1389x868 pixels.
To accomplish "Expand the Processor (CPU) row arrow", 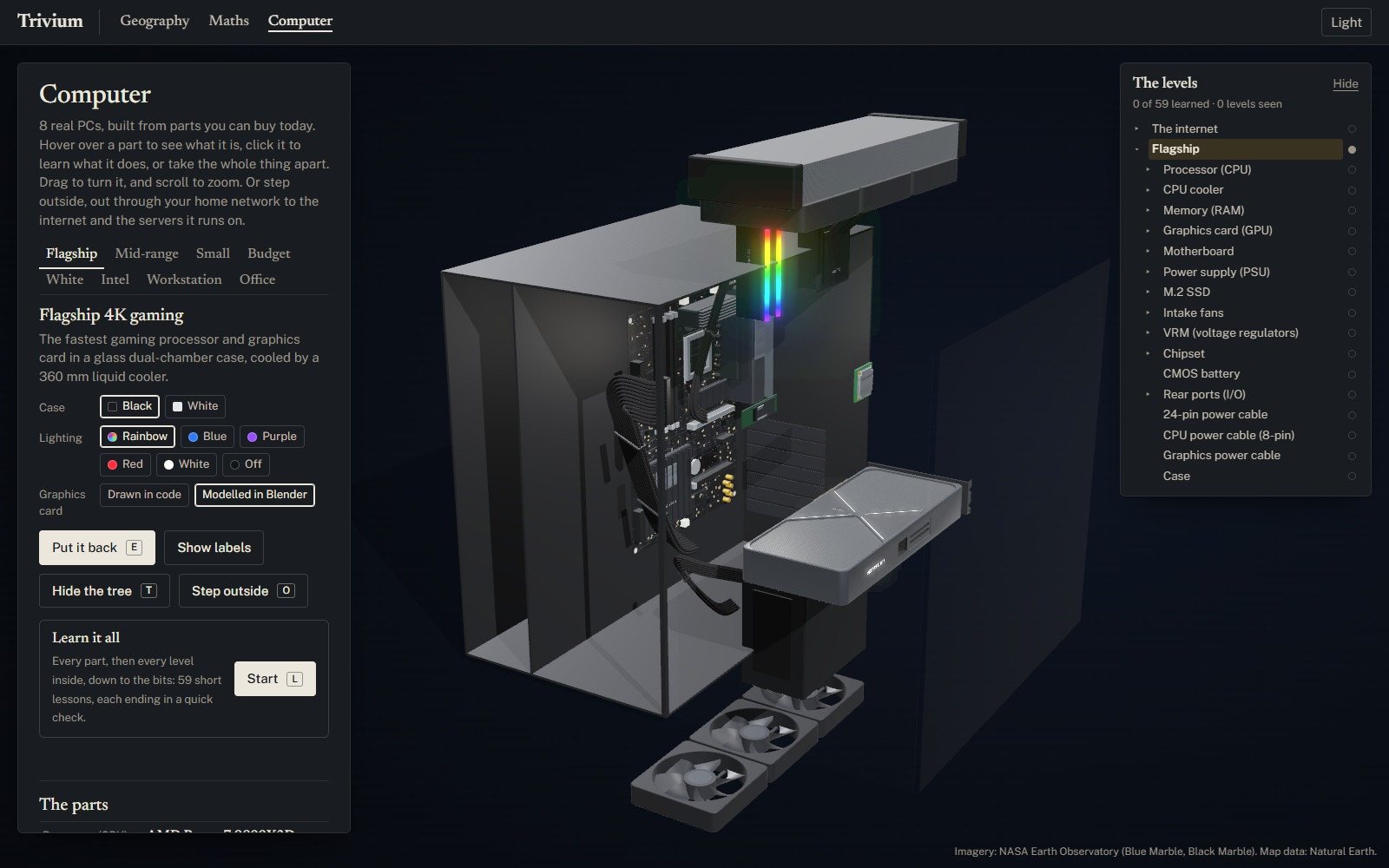I will coord(1148,169).
